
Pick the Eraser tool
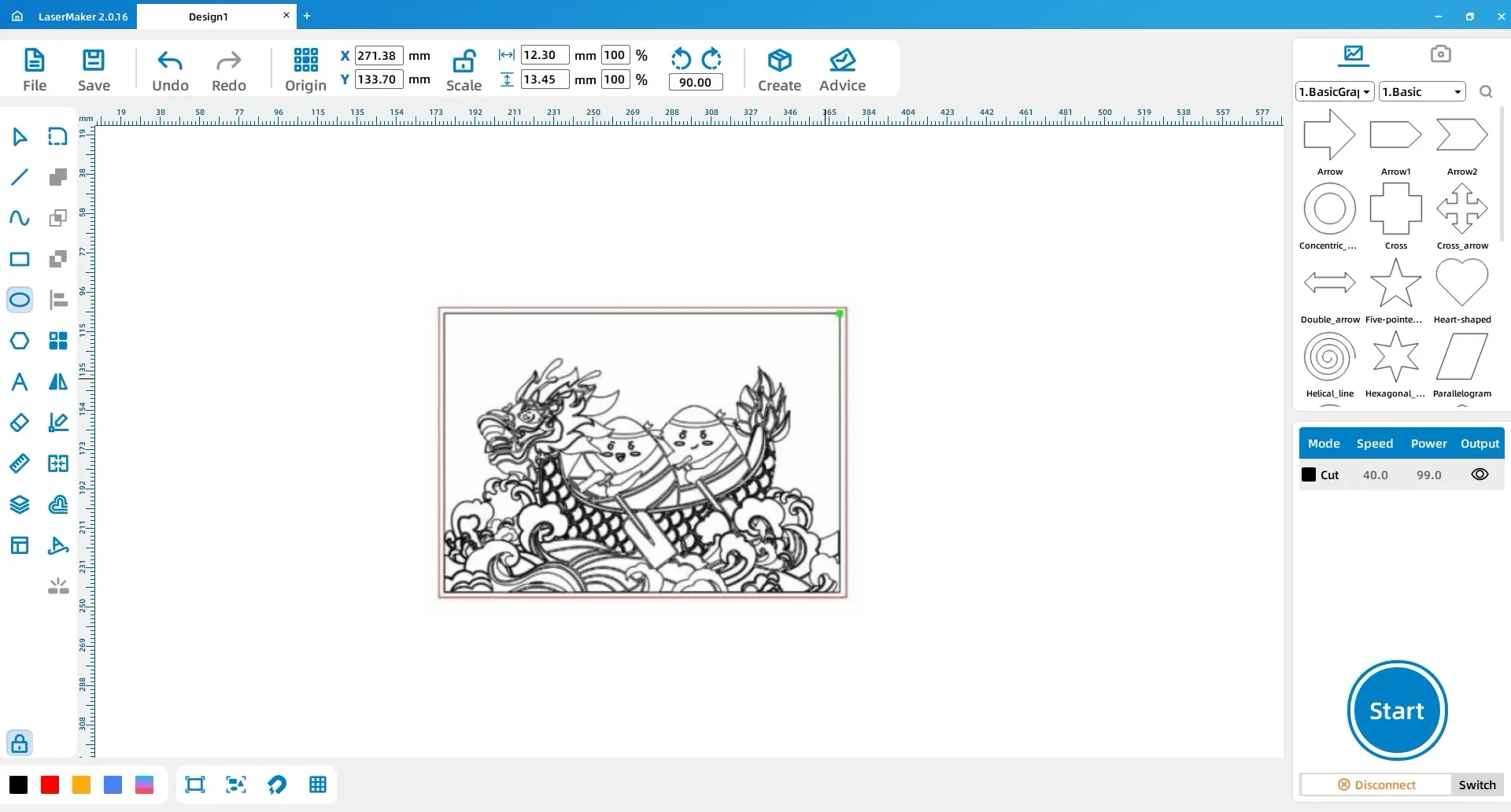point(20,423)
